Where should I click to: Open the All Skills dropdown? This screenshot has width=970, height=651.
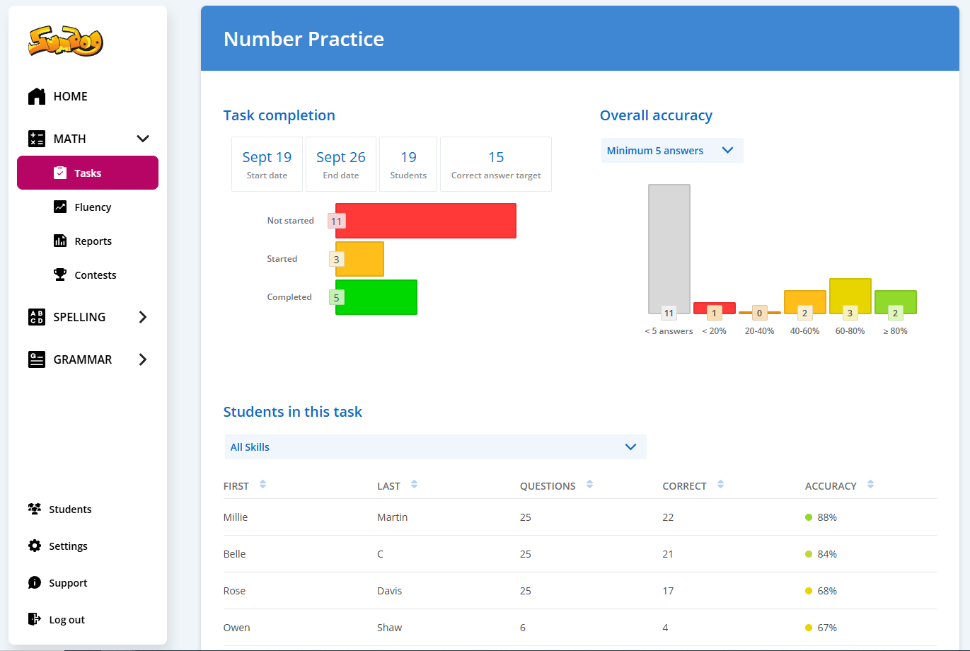[x=434, y=447]
